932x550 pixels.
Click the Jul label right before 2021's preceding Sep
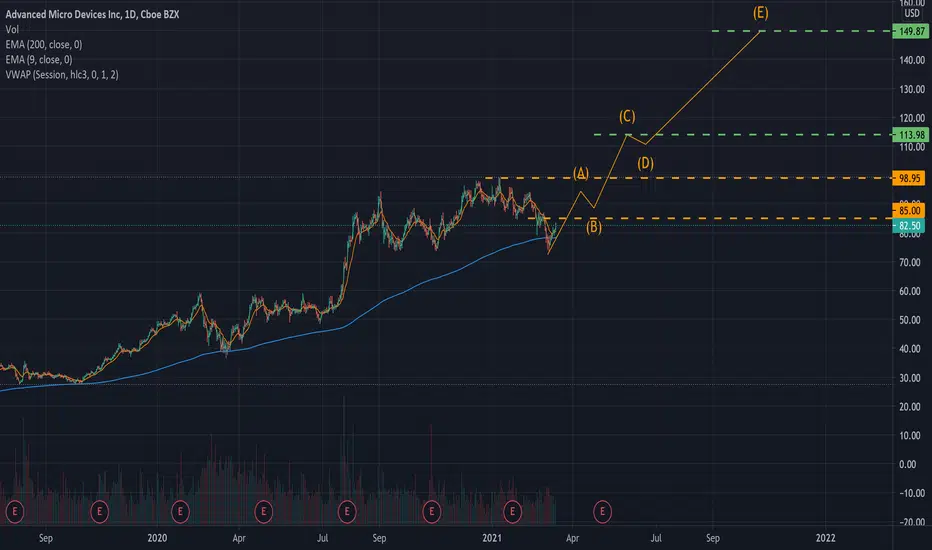[322, 538]
